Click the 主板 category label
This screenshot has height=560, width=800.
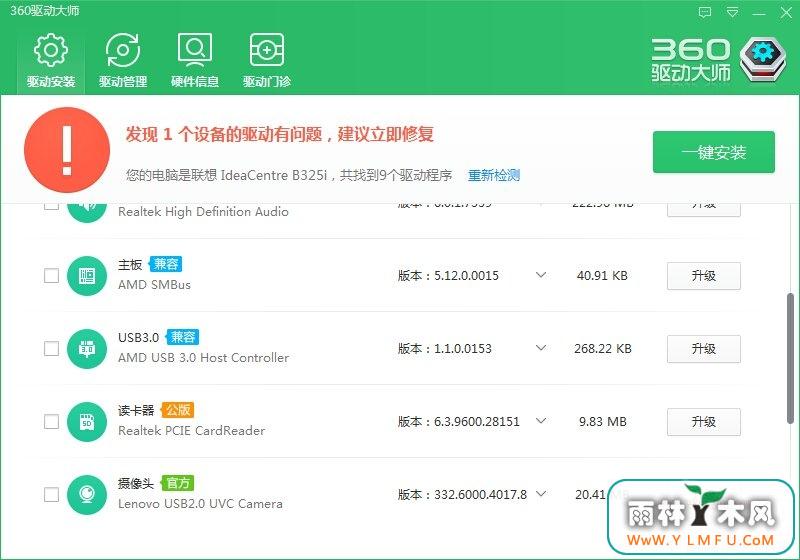click(x=130, y=265)
